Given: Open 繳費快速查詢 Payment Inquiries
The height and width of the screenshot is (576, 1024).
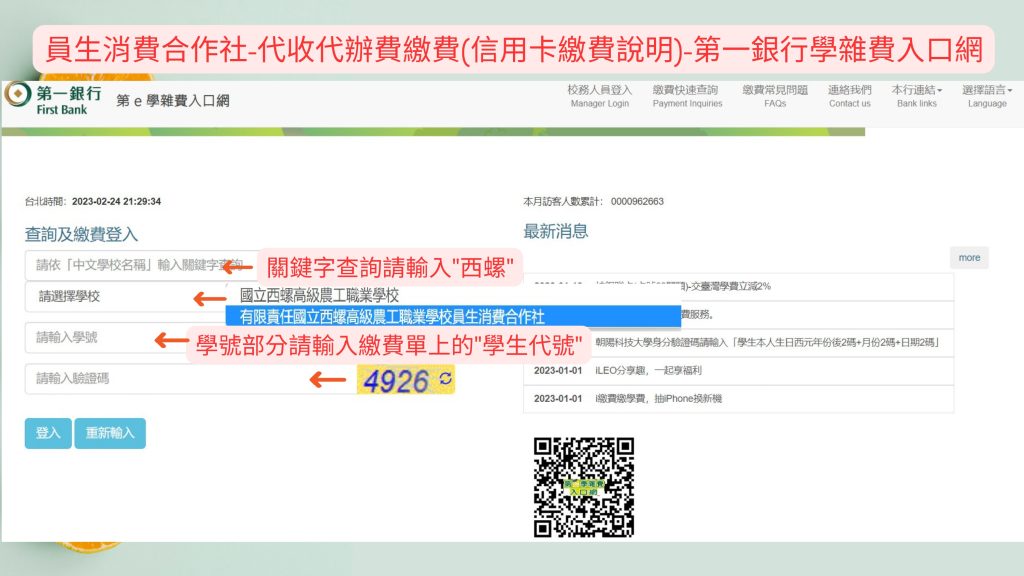Looking at the screenshot, I should [x=687, y=96].
